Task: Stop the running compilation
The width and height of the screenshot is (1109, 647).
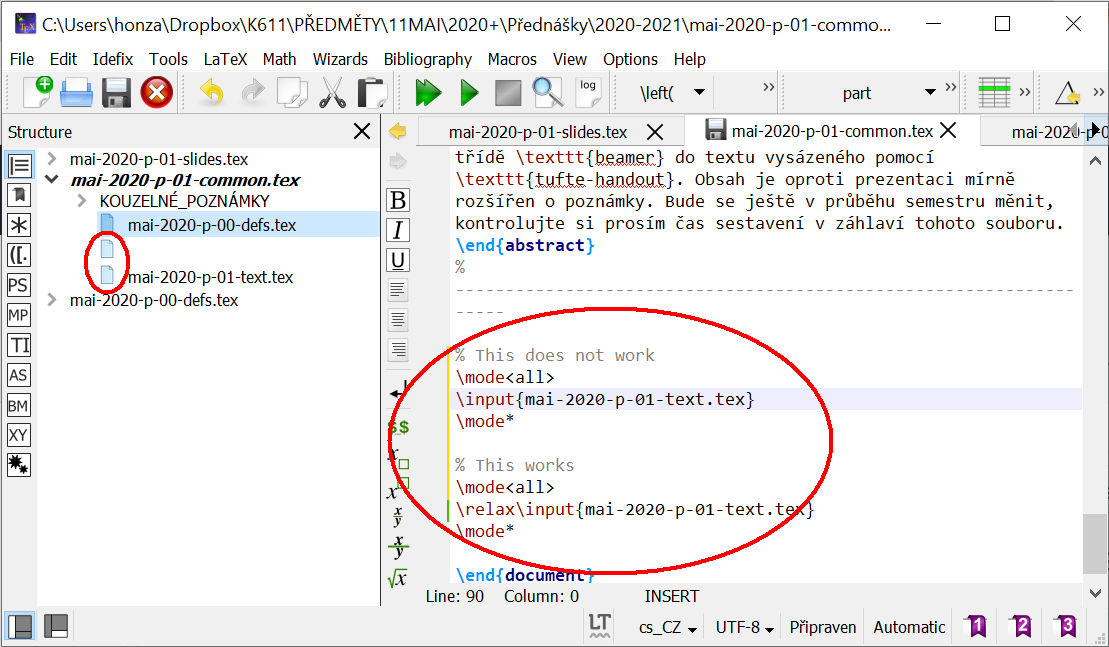Action: tap(506, 92)
